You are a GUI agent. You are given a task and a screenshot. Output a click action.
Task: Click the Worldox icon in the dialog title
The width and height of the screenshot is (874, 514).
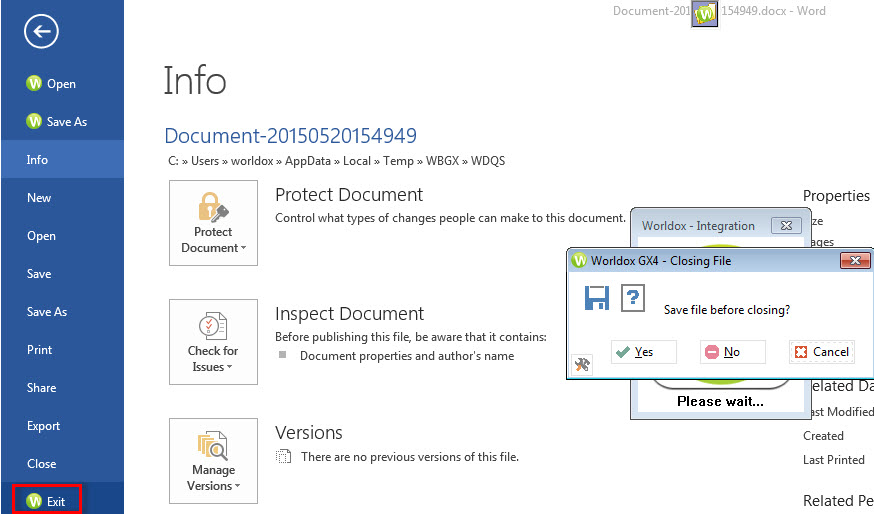[x=580, y=260]
